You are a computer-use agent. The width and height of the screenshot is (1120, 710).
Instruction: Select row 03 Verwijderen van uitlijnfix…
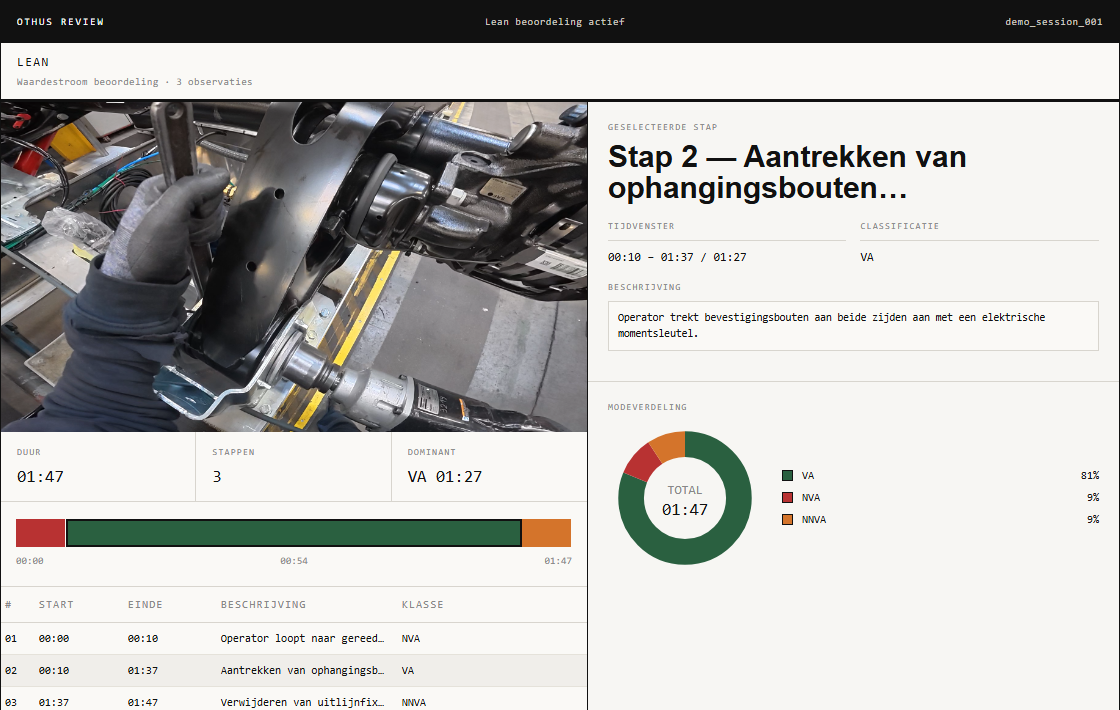(x=294, y=699)
